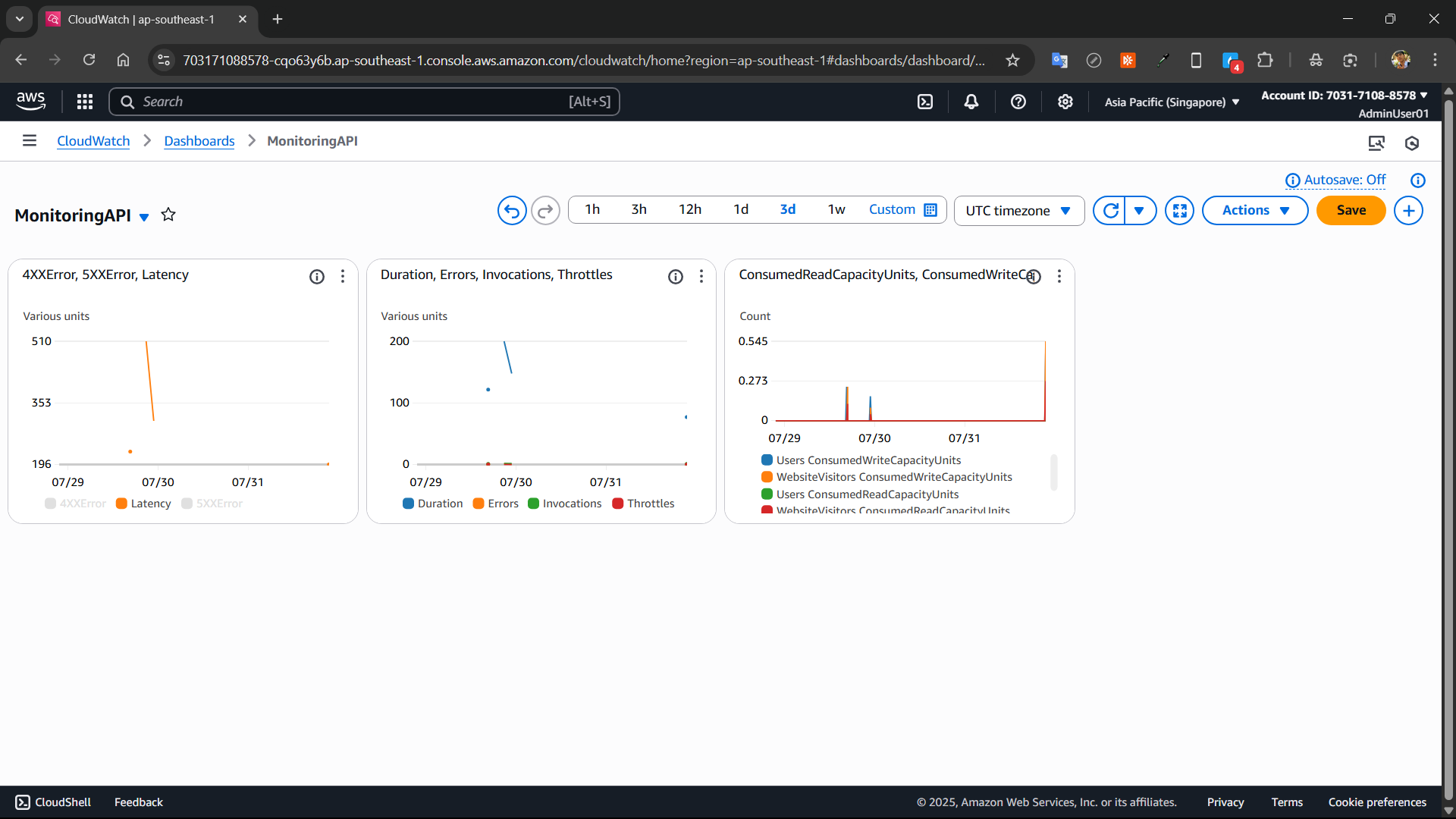Open the notifications bell

[971, 102]
